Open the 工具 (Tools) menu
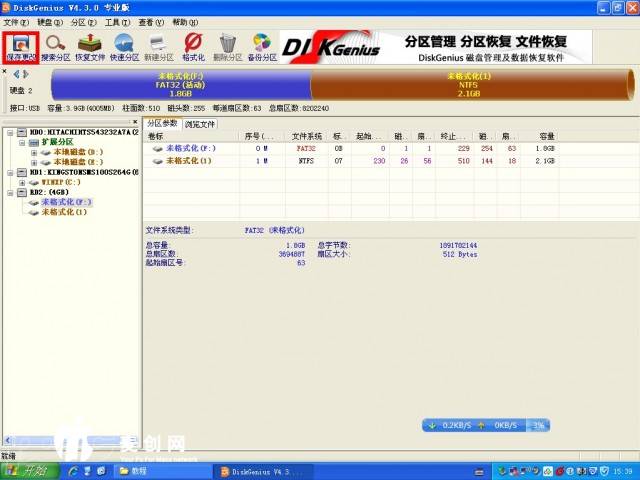This screenshot has height=480, width=640. tap(117, 21)
